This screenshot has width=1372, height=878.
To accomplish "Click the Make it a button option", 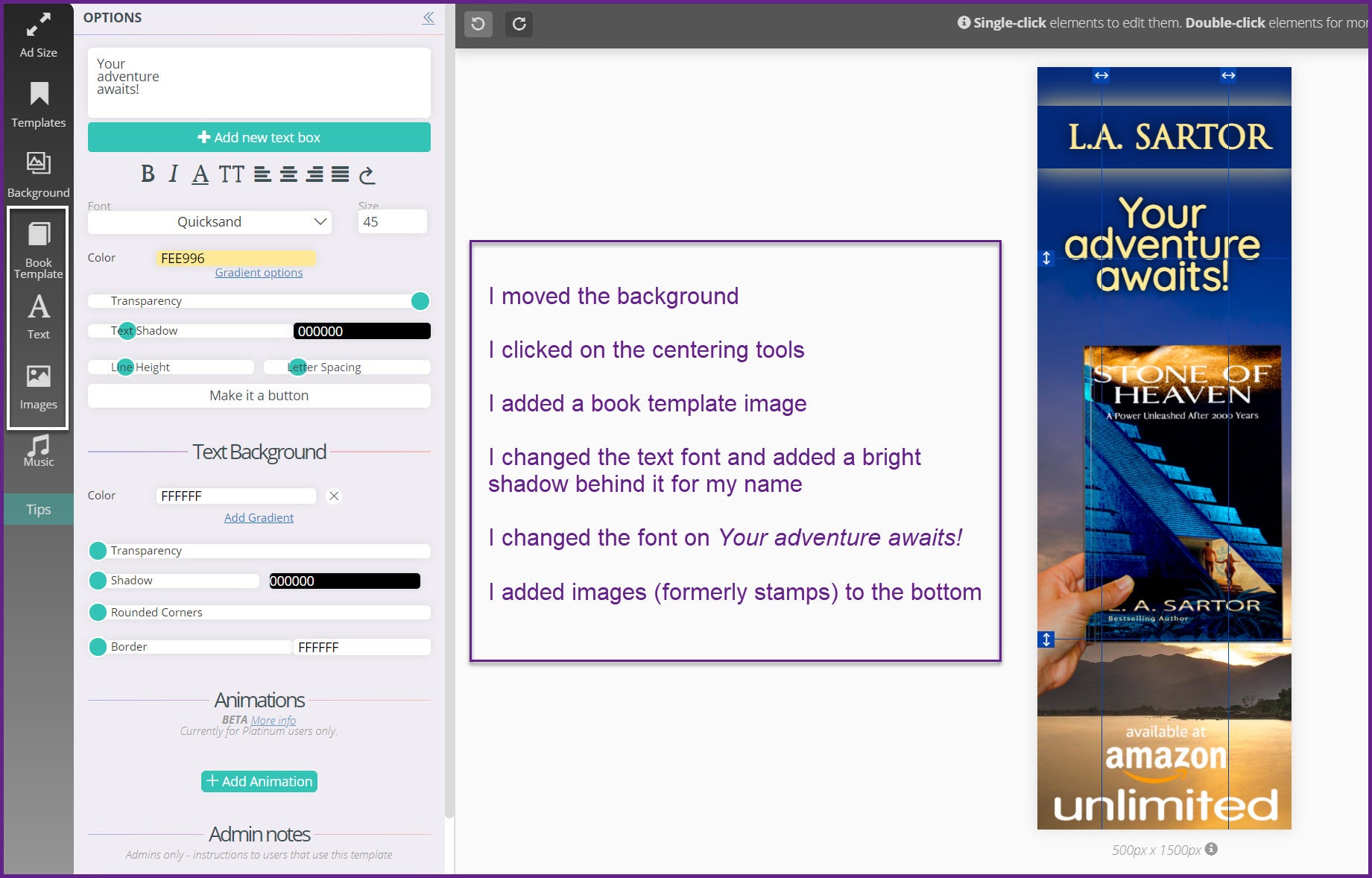I will pos(259,395).
